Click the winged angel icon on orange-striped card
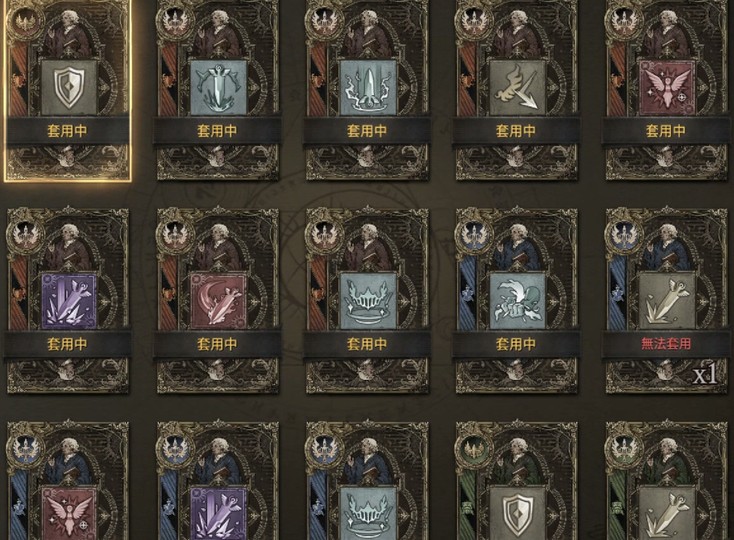This screenshot has width=734, height=540. pos(667,88)
